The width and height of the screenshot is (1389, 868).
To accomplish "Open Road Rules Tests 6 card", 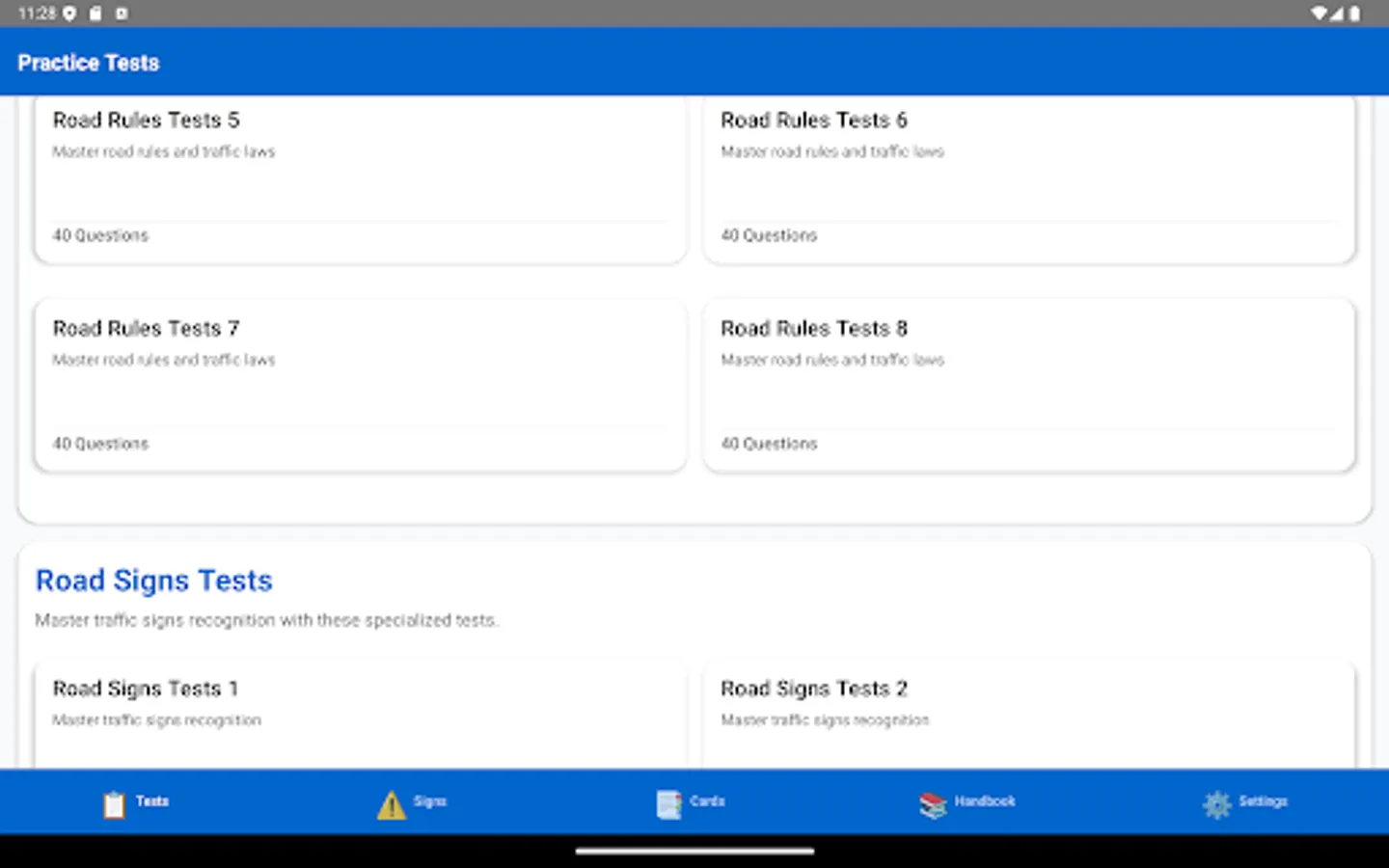I will click(1028, 178).
